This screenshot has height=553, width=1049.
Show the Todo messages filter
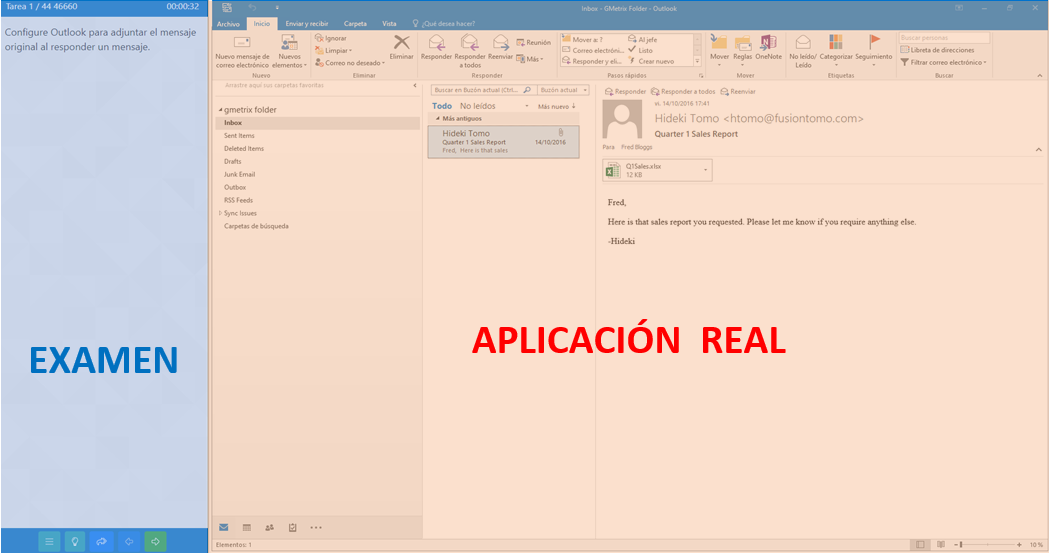click(442, 106)
